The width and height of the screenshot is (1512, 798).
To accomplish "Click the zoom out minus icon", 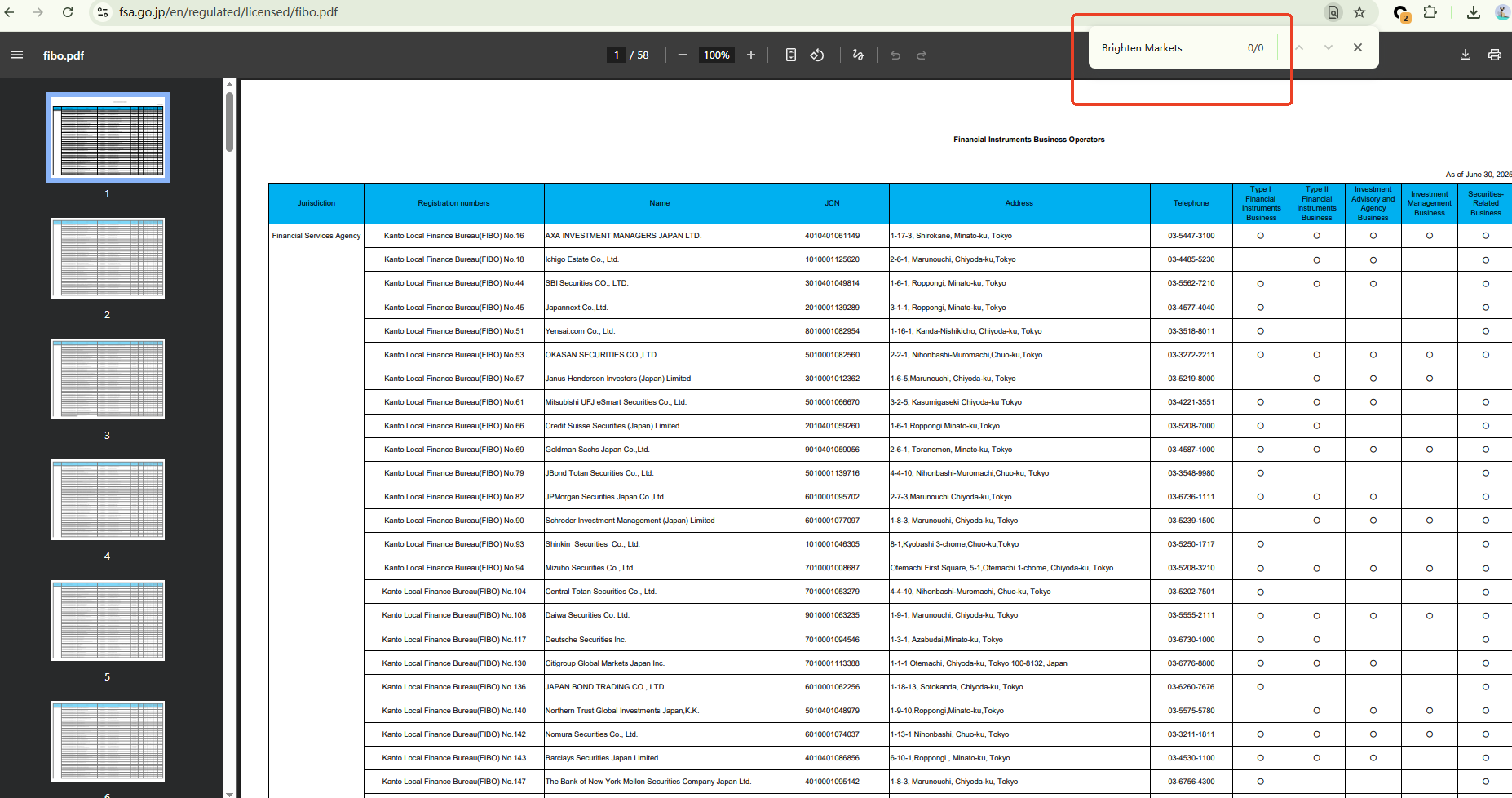I will (683, 55).
